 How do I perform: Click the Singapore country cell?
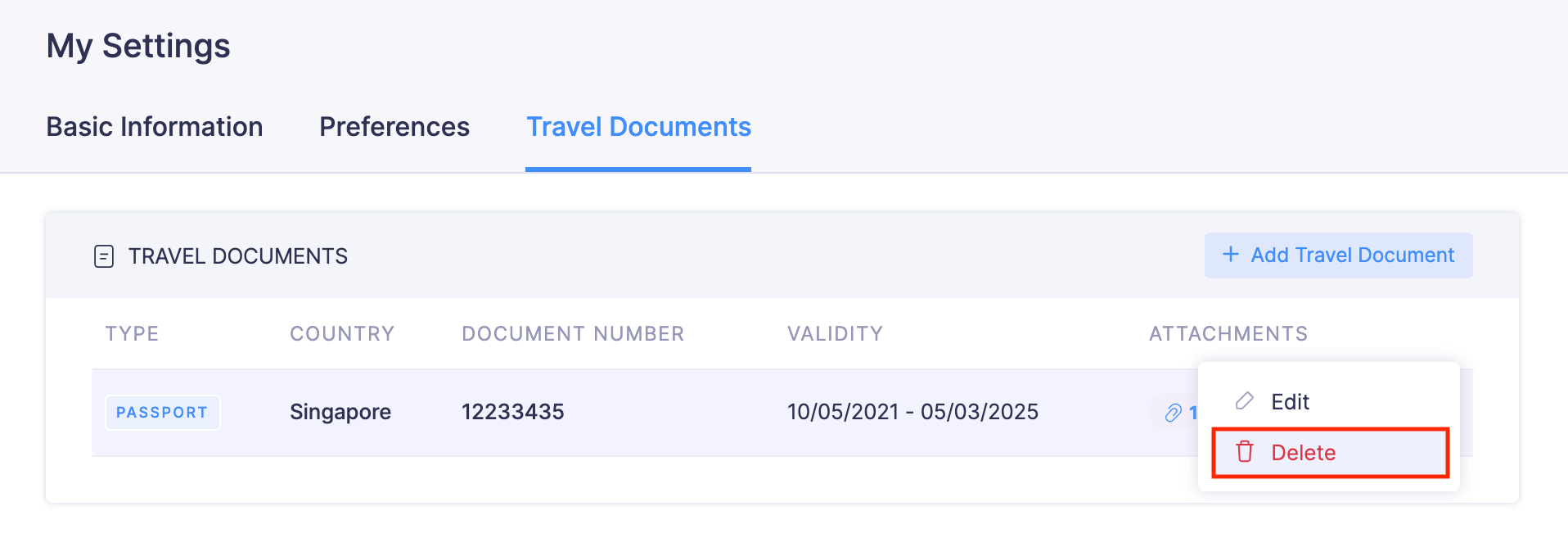(x=340, y=412)
